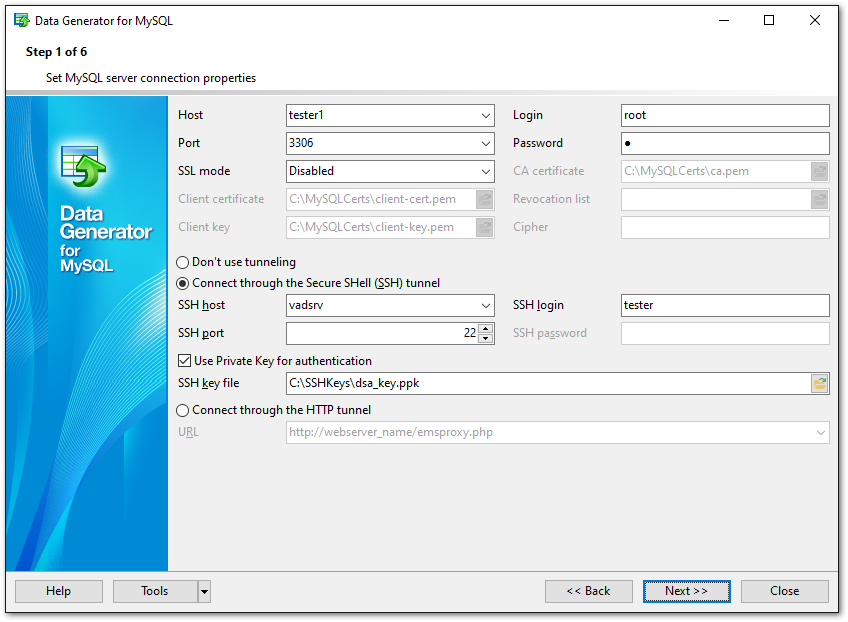The height and width of the screenshot is (622, 848).
Task: Click the 'Step 1 of 6' heading
Action: (x=56, y=52)
